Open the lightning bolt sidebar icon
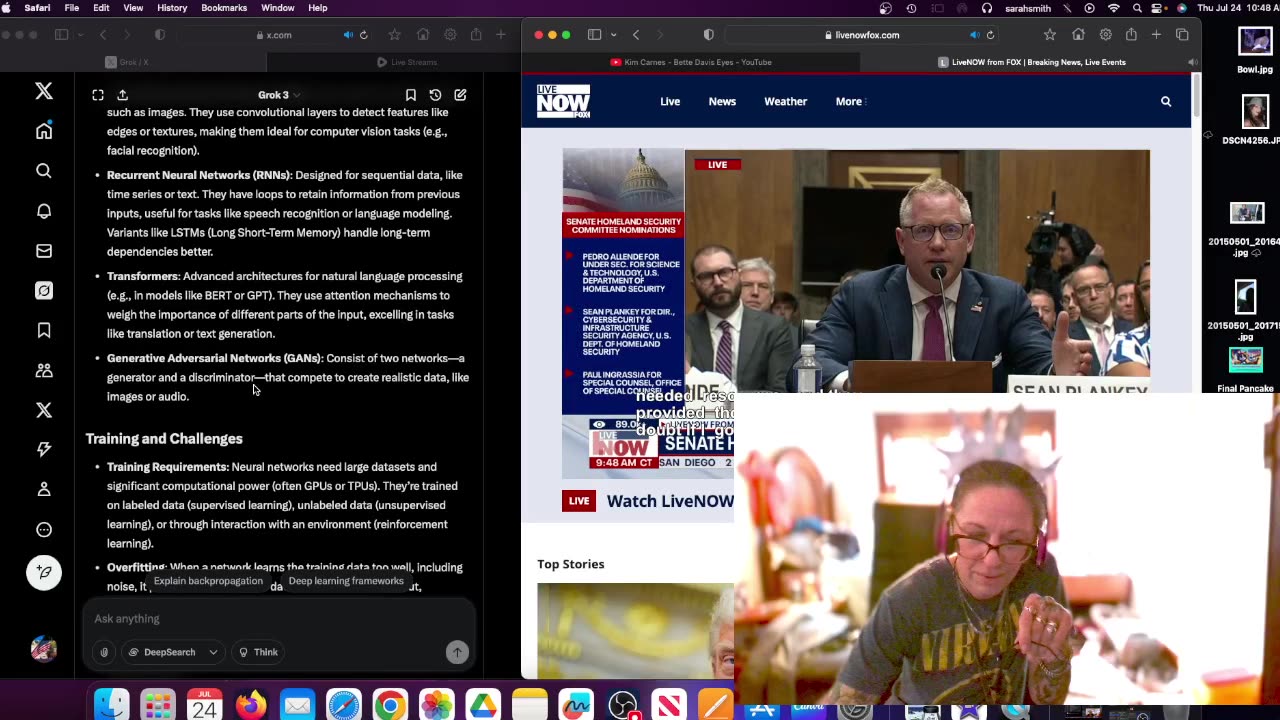1280x720 pixels. pos(44,450)
